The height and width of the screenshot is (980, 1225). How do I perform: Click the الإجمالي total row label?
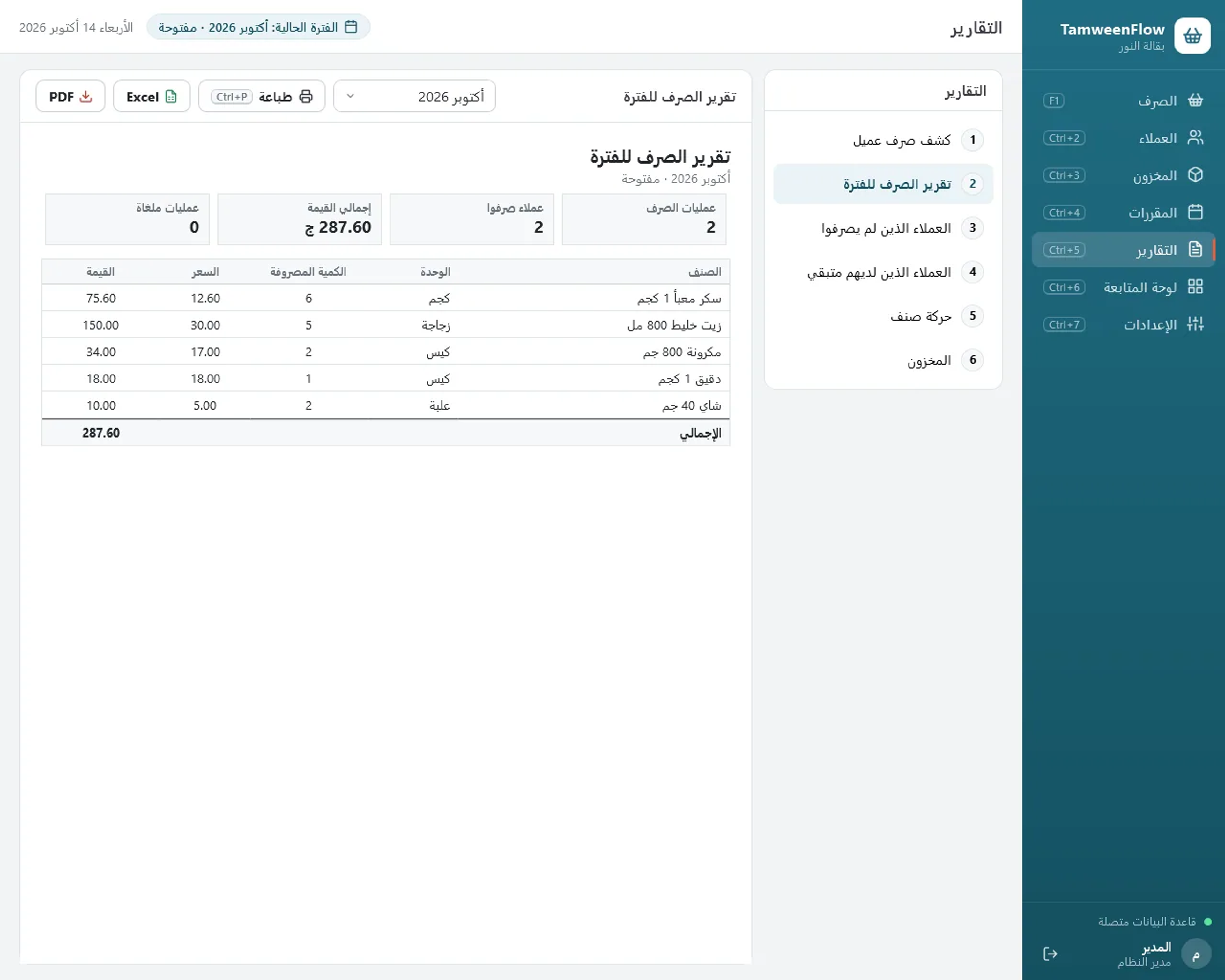701,434
